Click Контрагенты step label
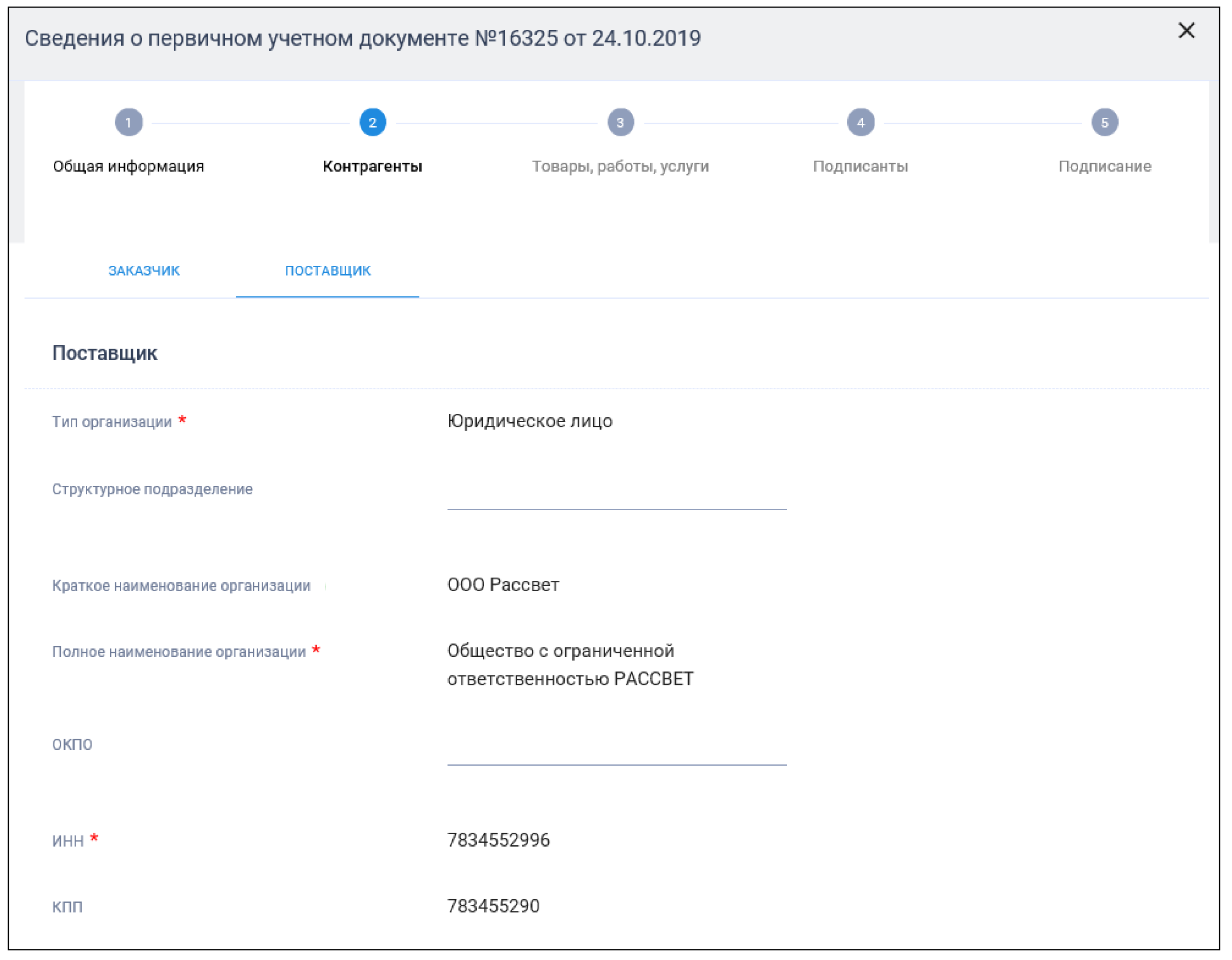 tap(372, 167)
